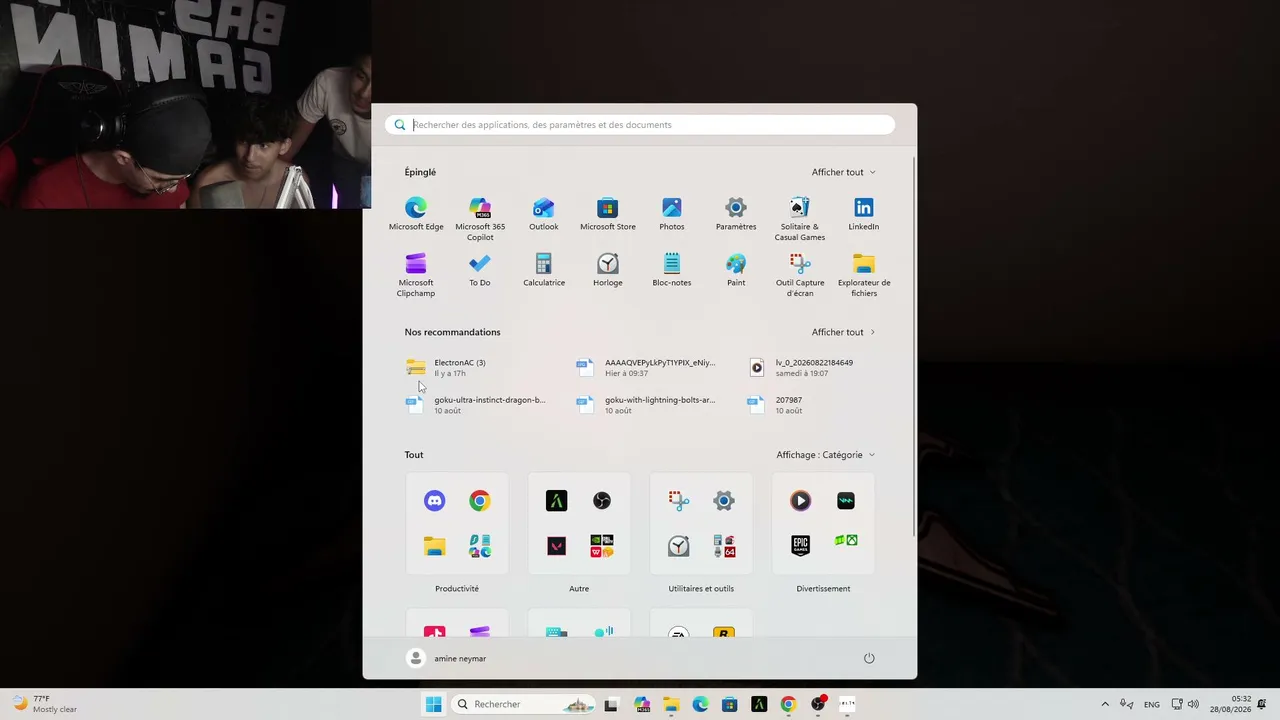Open Microsoft Store from the taskbar

tap(729, 704)
